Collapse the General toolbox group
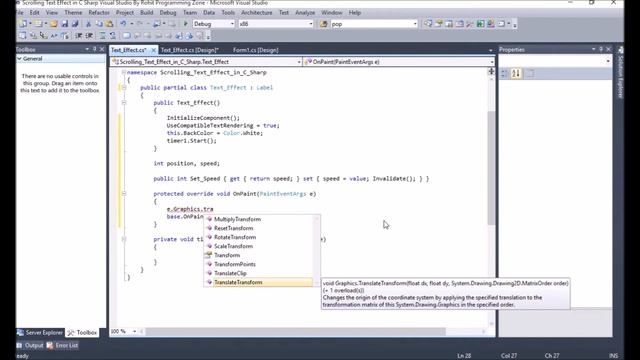Screen dimensions: 640x360 tap(20, 59)
